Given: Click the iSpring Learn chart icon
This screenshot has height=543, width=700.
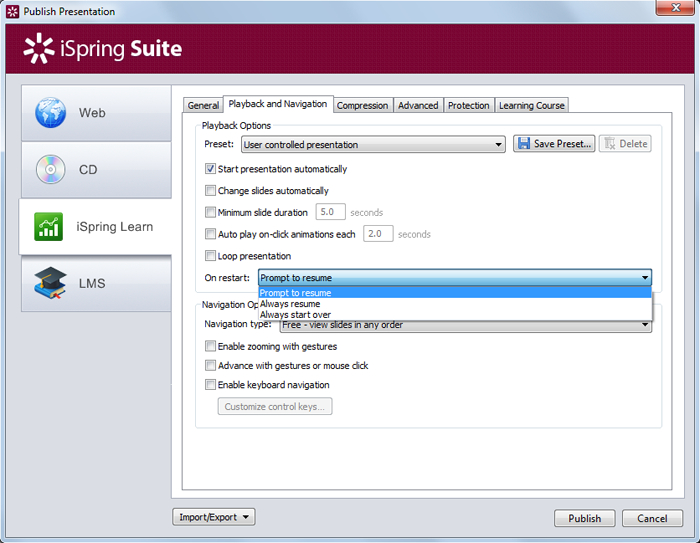Looking at the screenshot, I should click(x=48, y=226).
